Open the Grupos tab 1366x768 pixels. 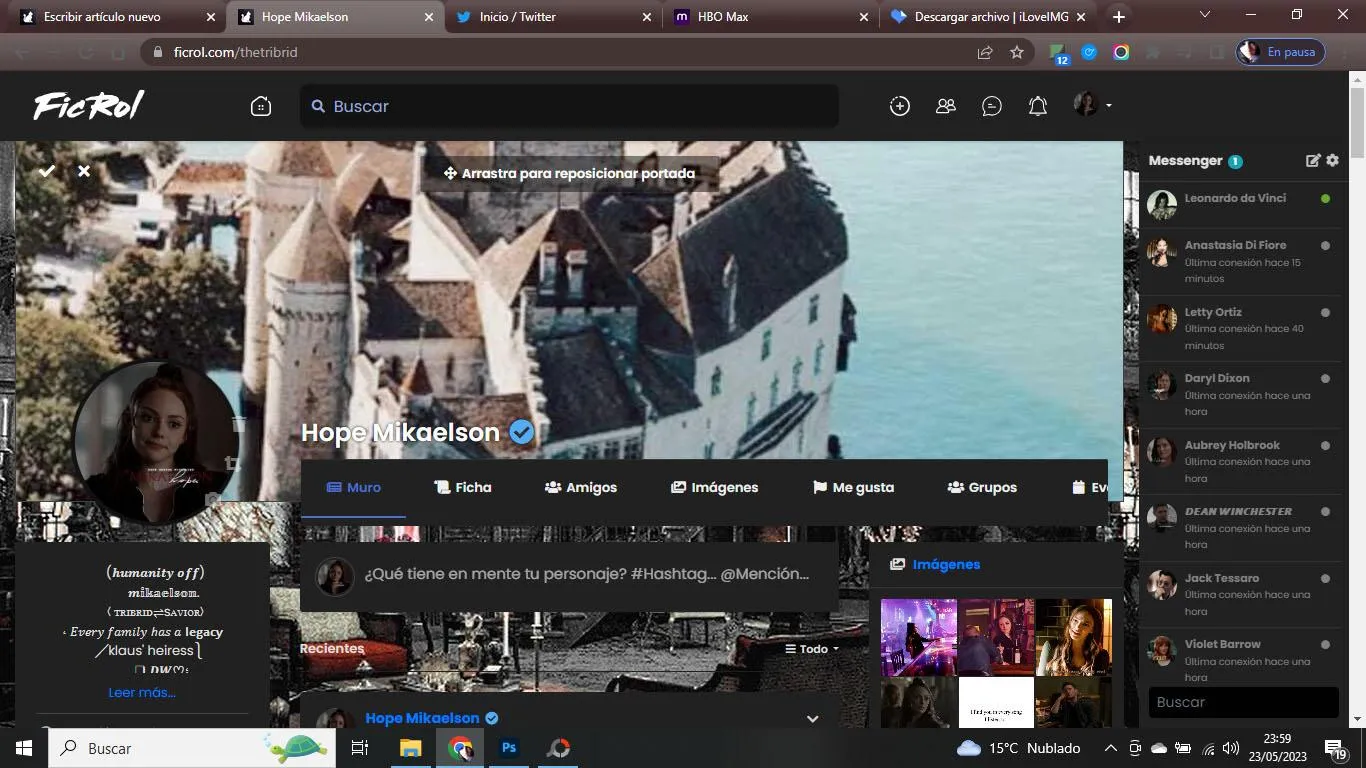pyautogui.click(x=982, y=488)
